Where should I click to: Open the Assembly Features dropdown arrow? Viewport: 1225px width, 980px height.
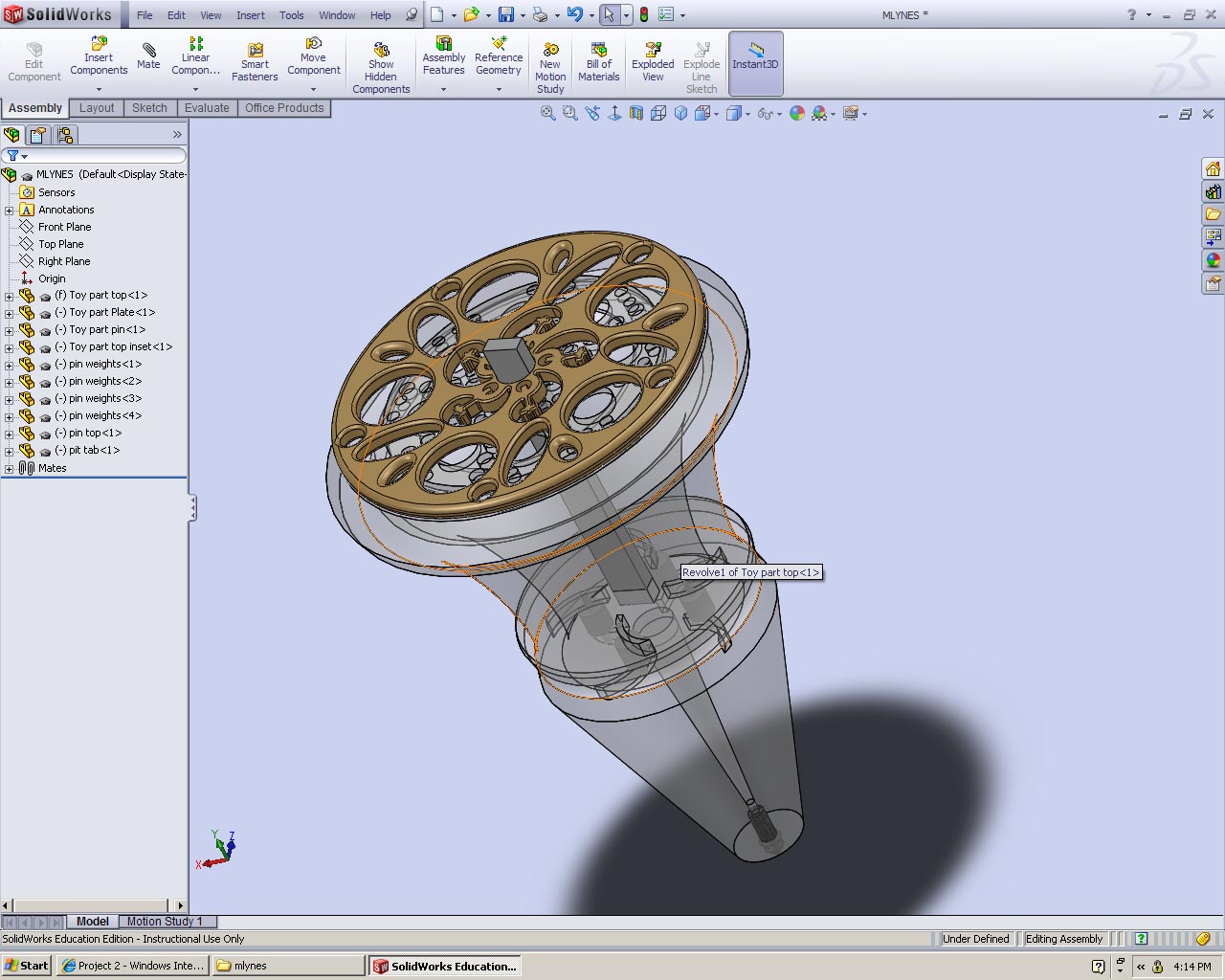[443, 89]
